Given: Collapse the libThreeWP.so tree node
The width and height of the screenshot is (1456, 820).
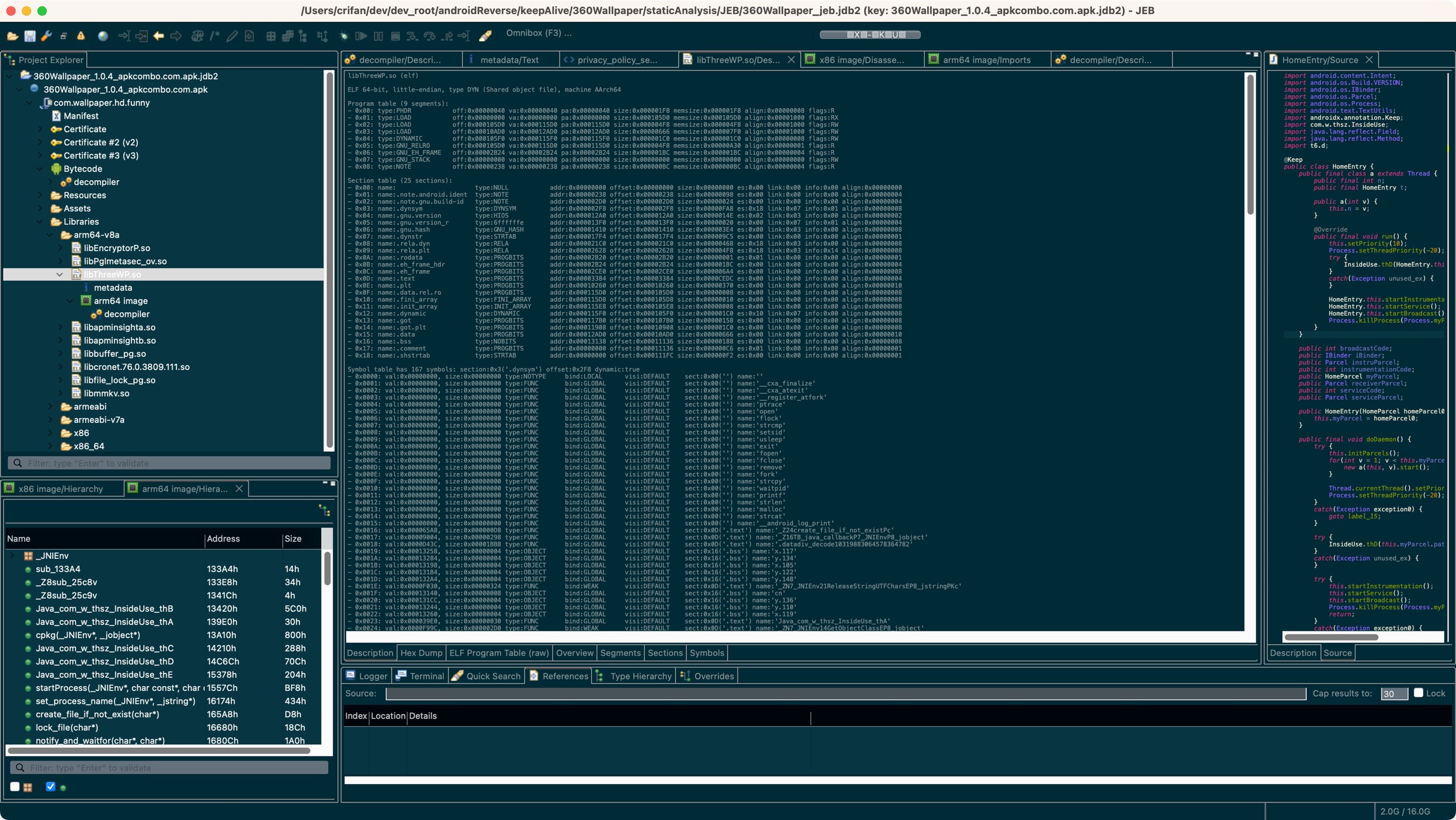Looking at the screenshot, I should (x=60, y=274).
